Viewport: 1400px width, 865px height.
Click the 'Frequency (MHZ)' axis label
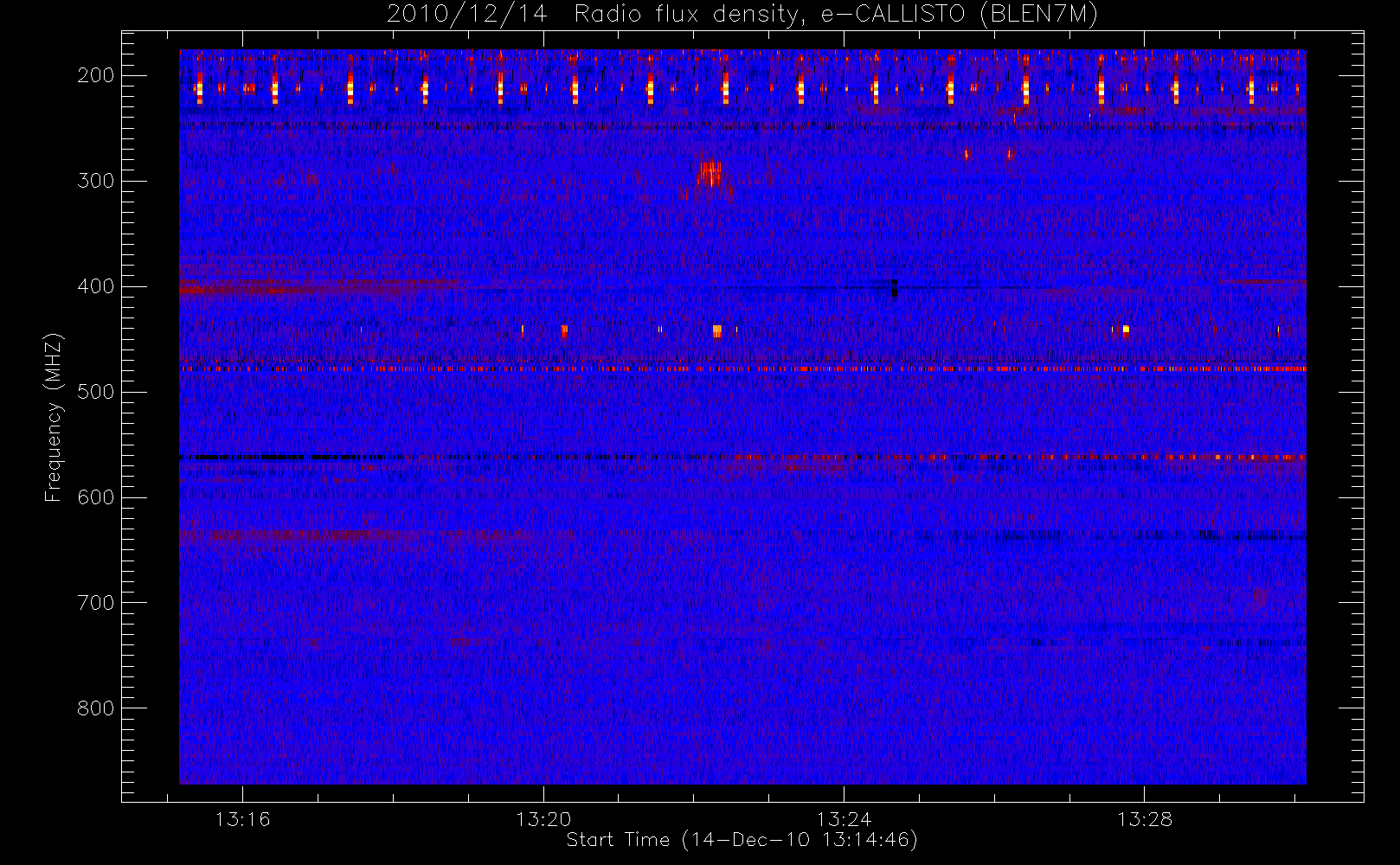coord(54,417)
